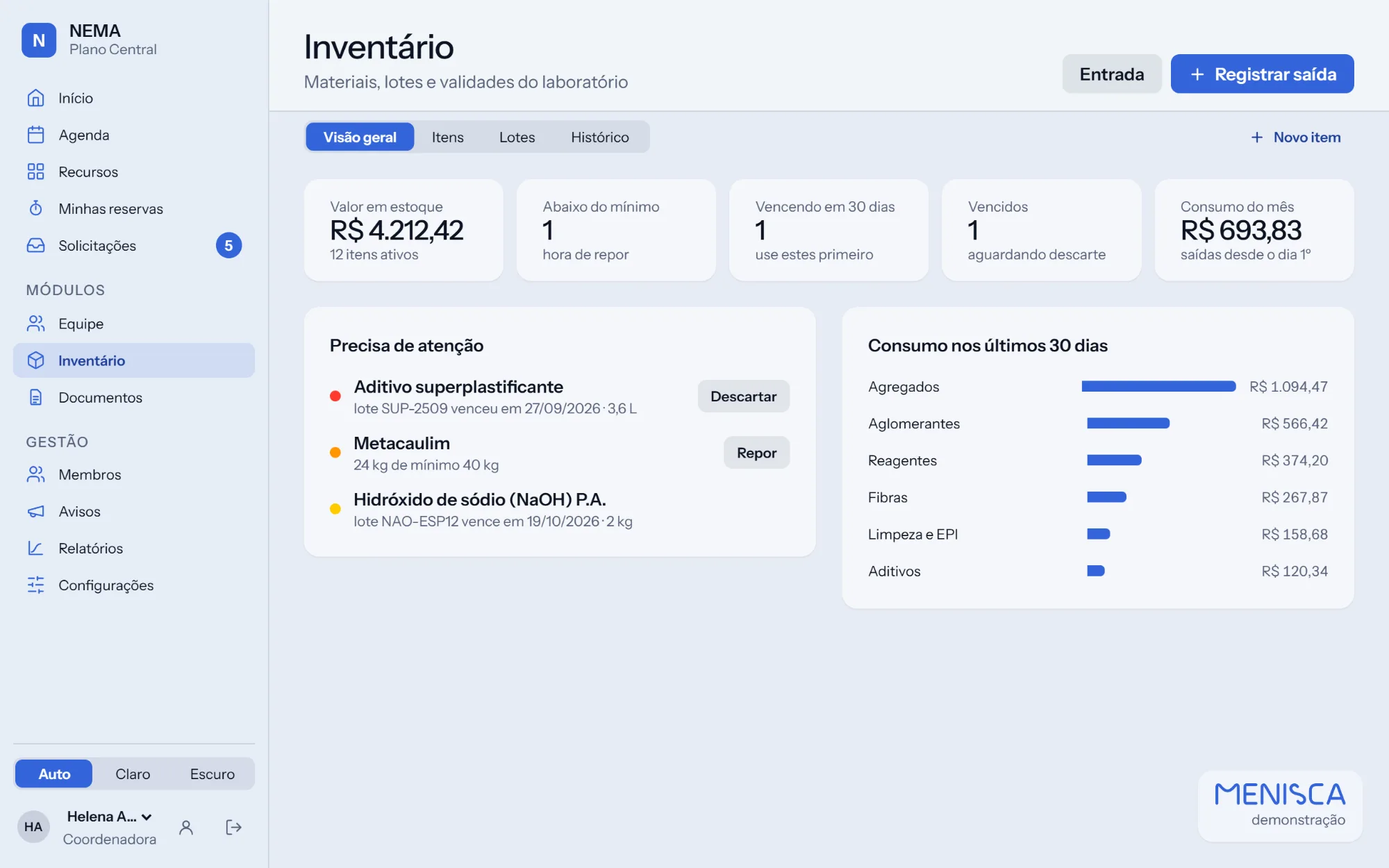Click the Inventário box icon
1389x868 pixels.
click(x=35, y=360)
